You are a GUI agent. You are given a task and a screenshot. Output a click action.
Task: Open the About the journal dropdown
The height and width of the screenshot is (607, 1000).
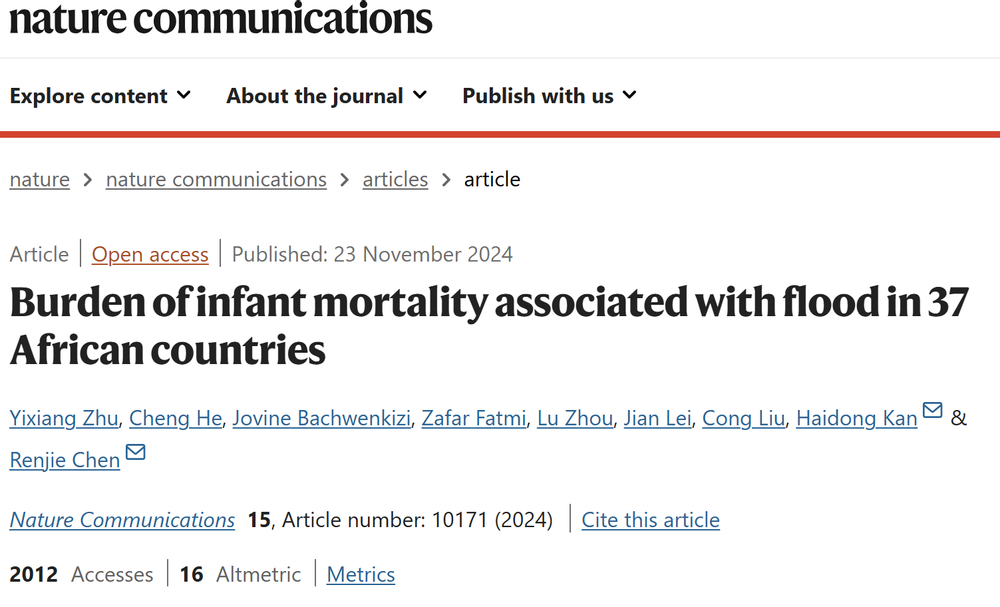(327, 96)
